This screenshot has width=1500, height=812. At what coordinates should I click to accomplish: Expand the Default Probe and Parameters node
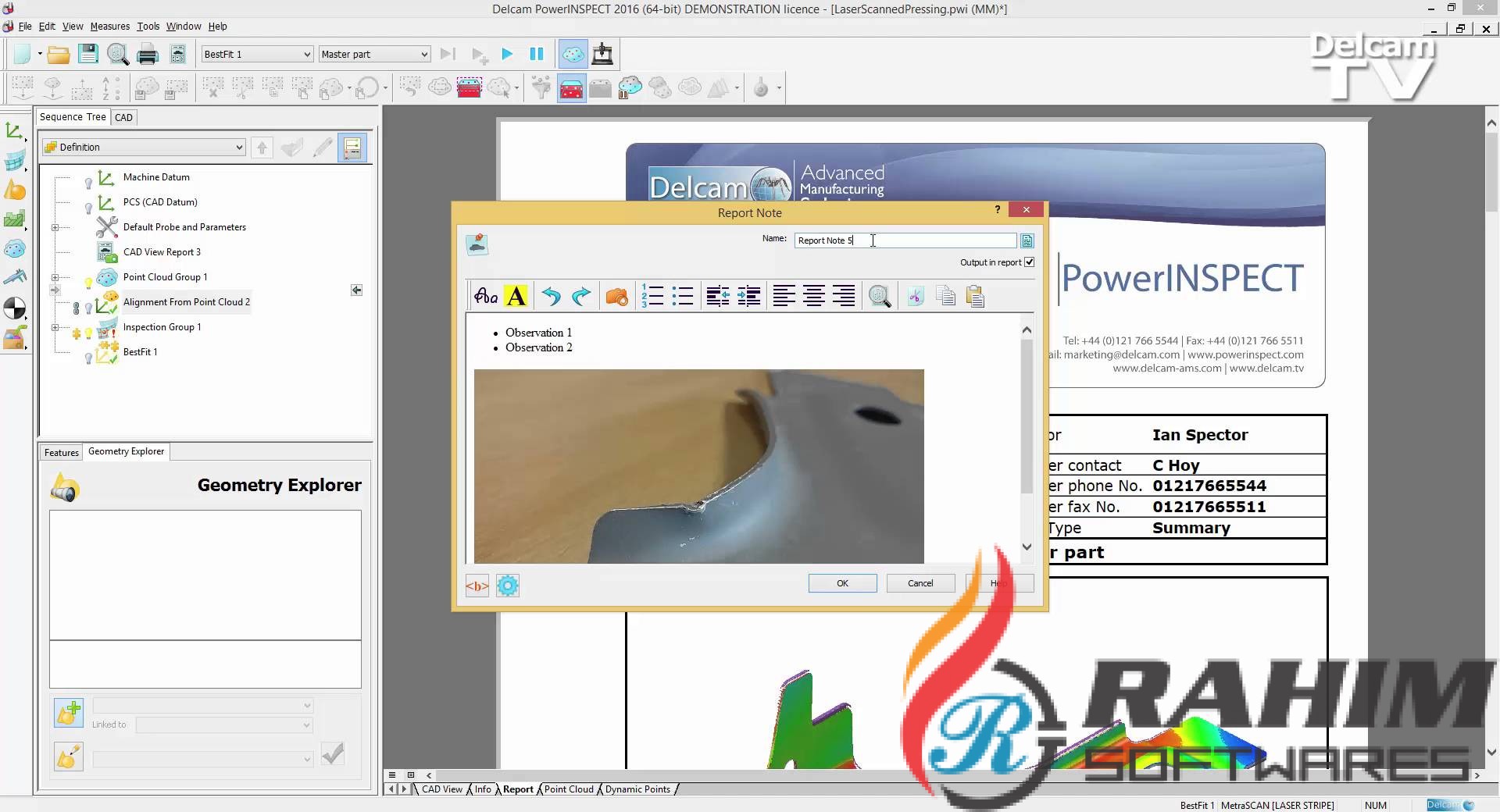coord(55,227)
